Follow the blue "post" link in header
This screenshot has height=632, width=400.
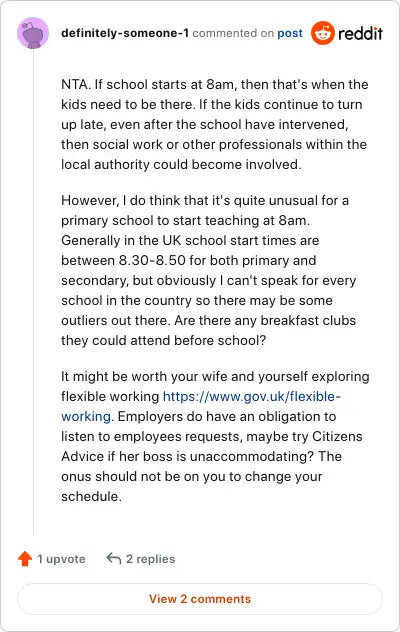click(290, 33)
